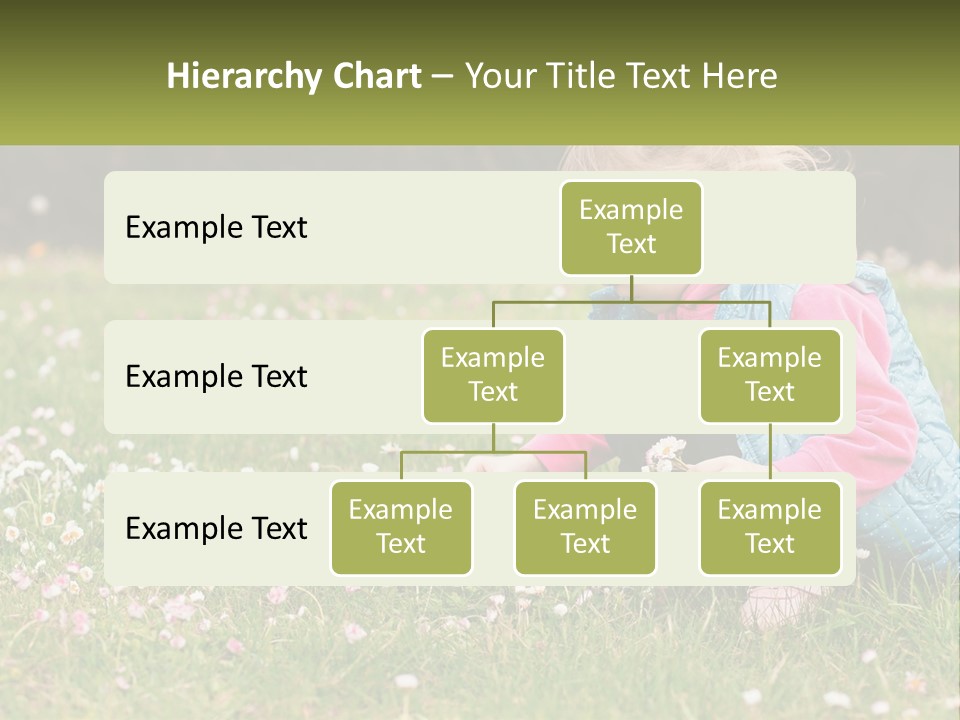The image size is (960, 720).
Task: Select the top-level root hierarchy box
Action: [631, 227]
